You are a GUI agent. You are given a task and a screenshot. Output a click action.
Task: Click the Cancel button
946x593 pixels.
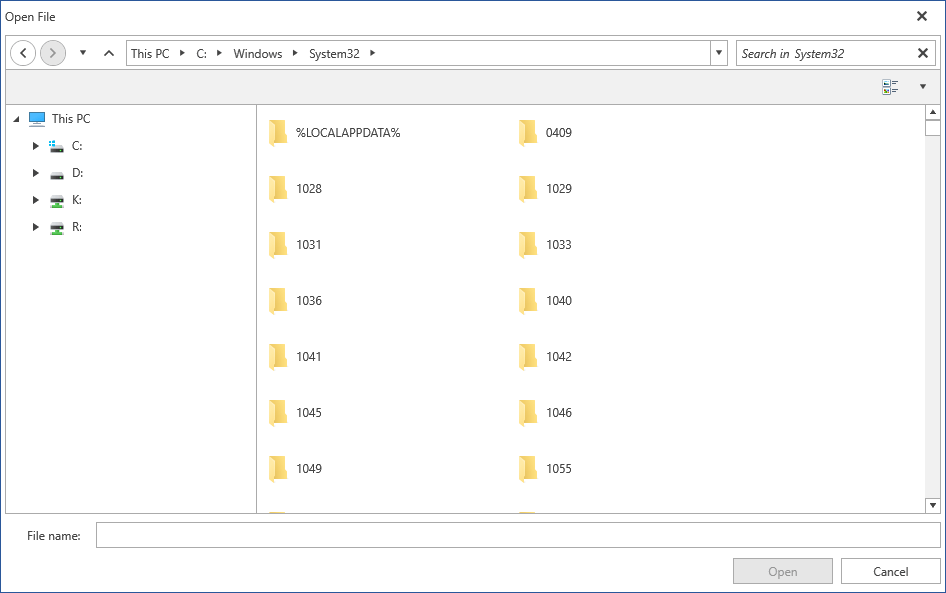click(x=889, y=571)
